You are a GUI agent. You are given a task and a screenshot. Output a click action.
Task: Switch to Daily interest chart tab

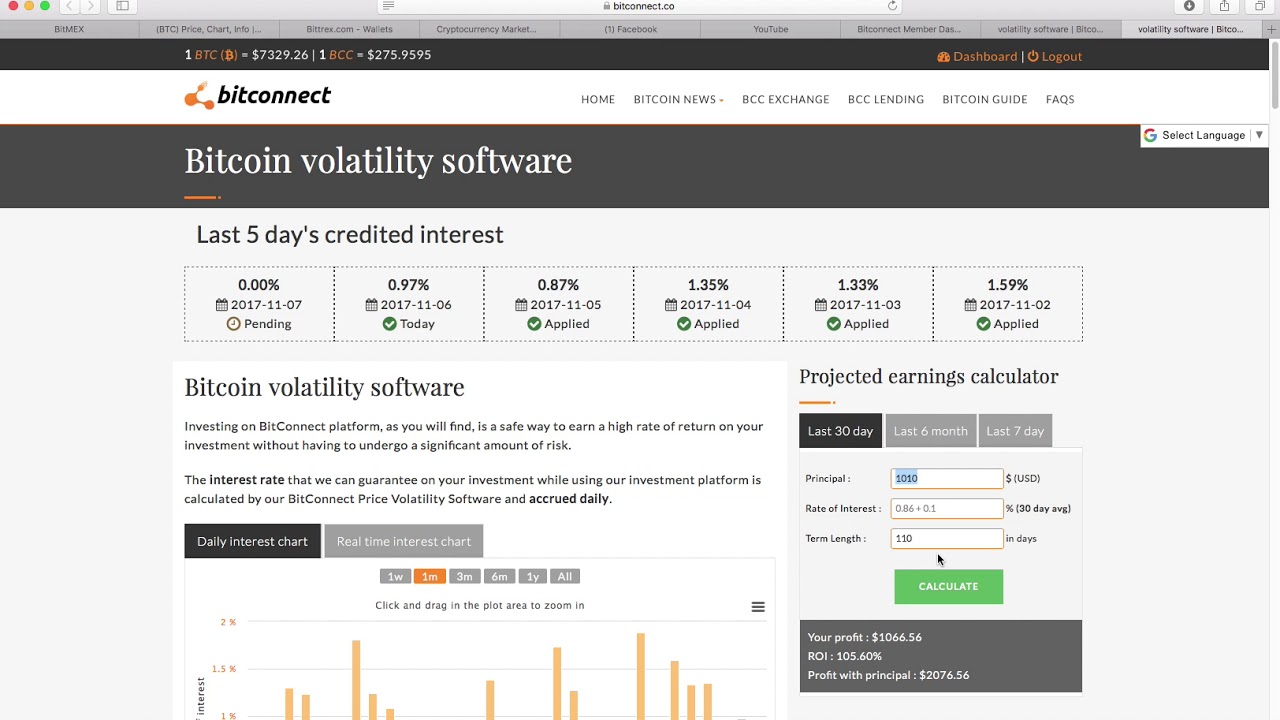pos(252,541)
